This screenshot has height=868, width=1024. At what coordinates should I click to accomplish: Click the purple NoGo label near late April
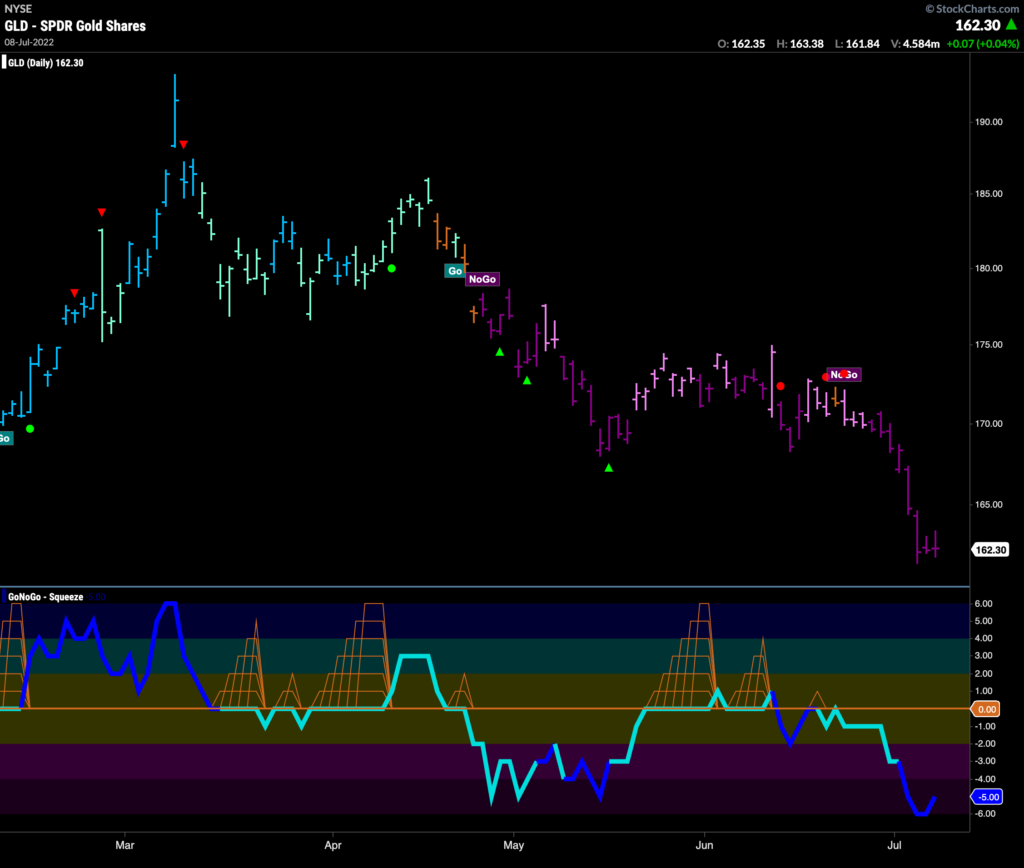pos(482,279)
